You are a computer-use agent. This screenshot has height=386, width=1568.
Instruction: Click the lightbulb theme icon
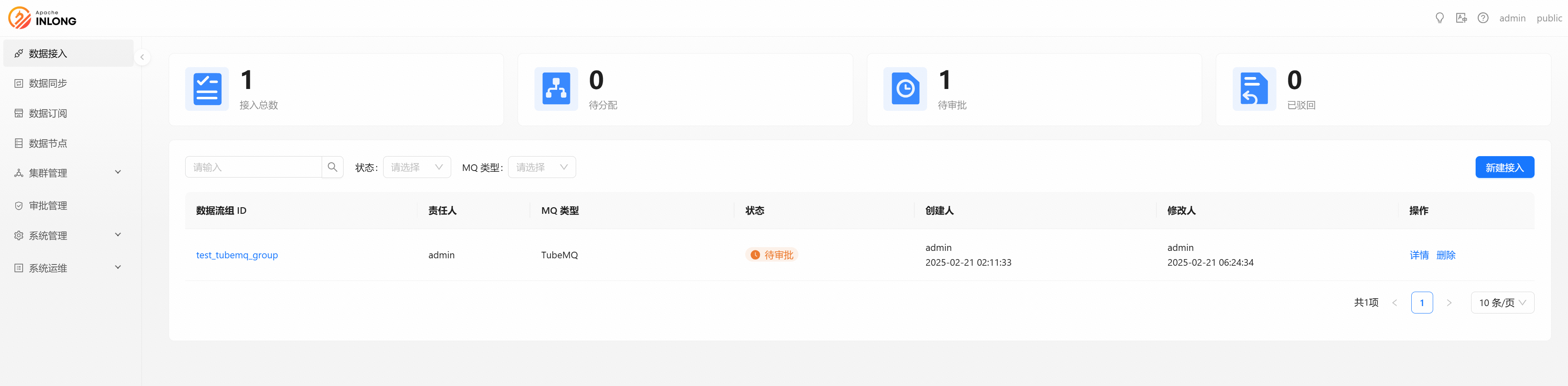pos(1439,18)
